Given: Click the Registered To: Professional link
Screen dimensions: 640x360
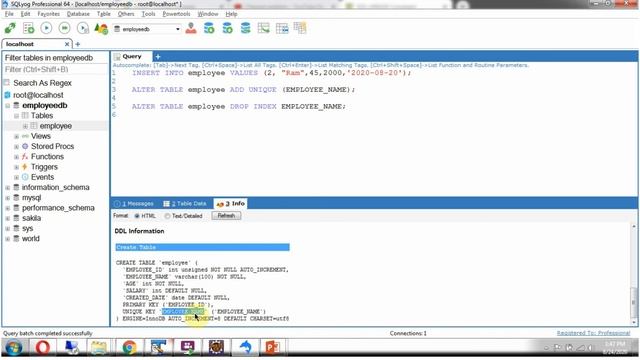Looking at the screenshot, I should (593, 333).
